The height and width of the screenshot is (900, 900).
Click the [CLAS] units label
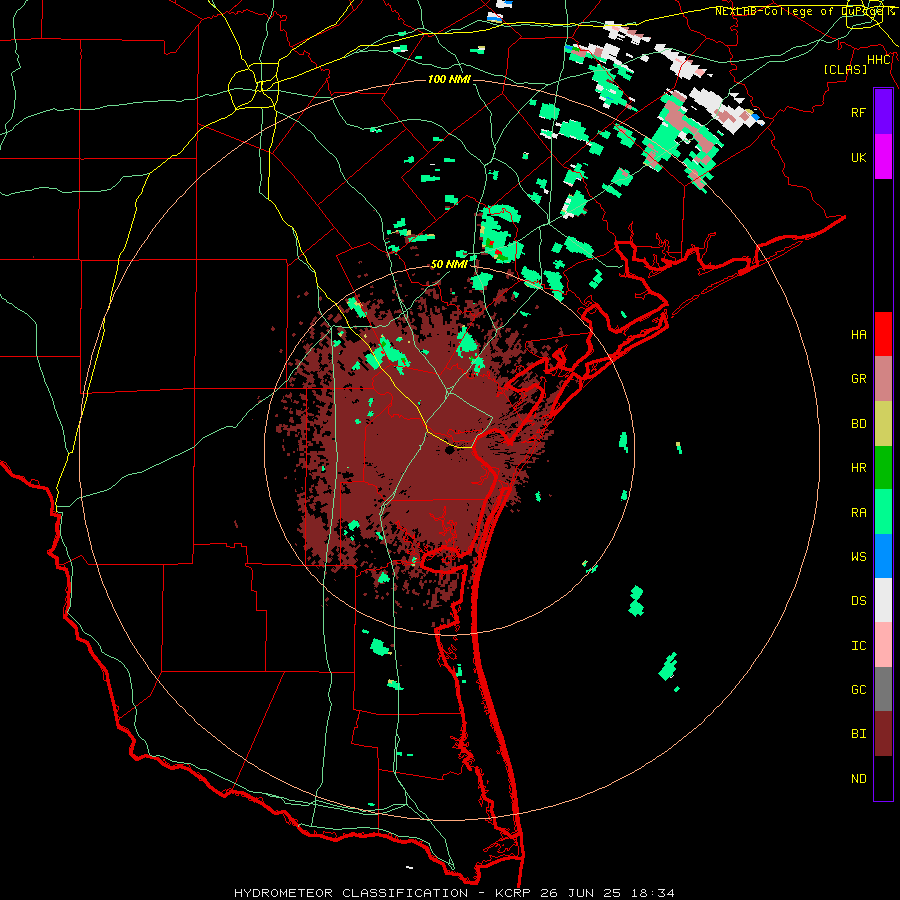845,69
